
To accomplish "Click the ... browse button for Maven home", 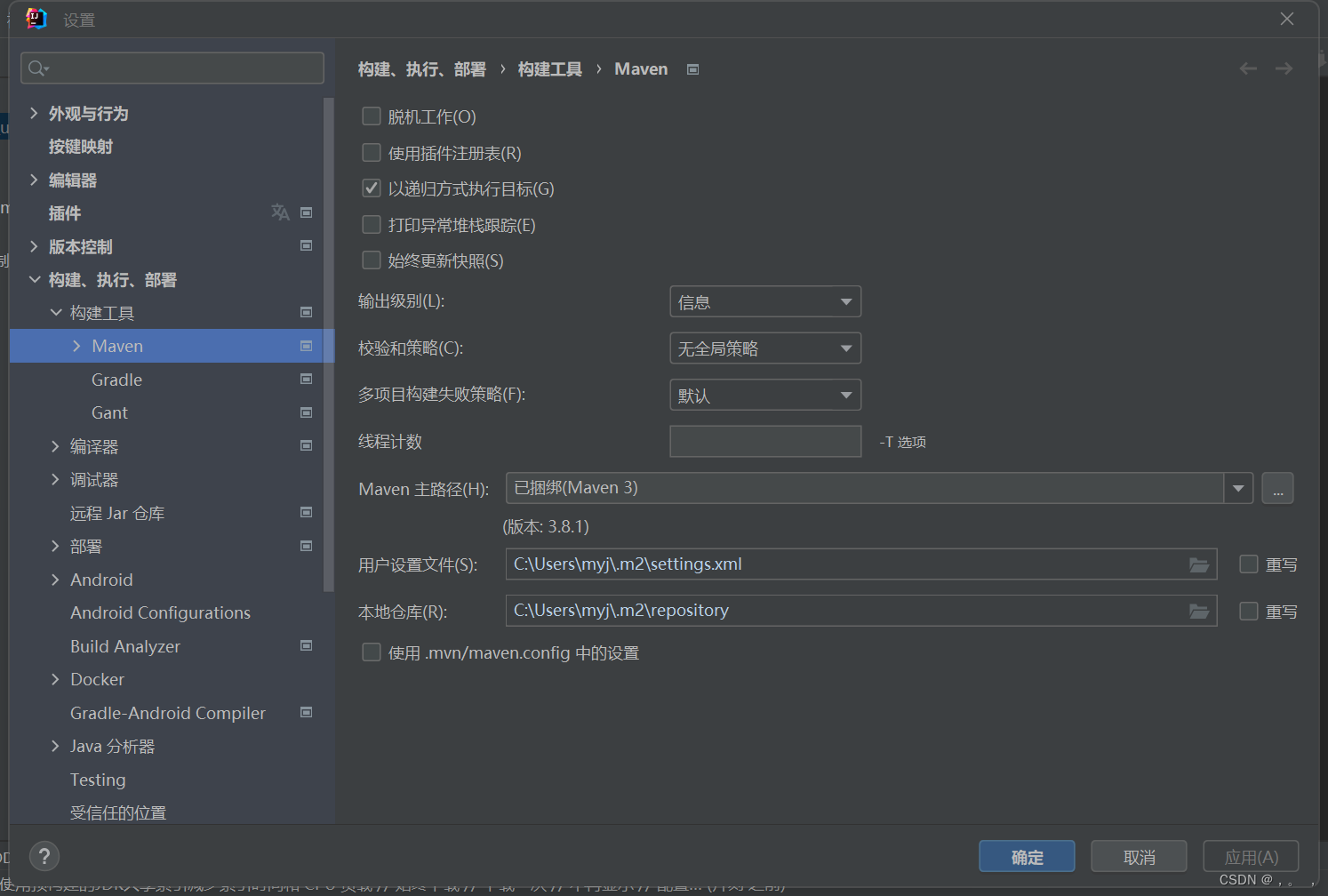I will tap(1277, 488).
